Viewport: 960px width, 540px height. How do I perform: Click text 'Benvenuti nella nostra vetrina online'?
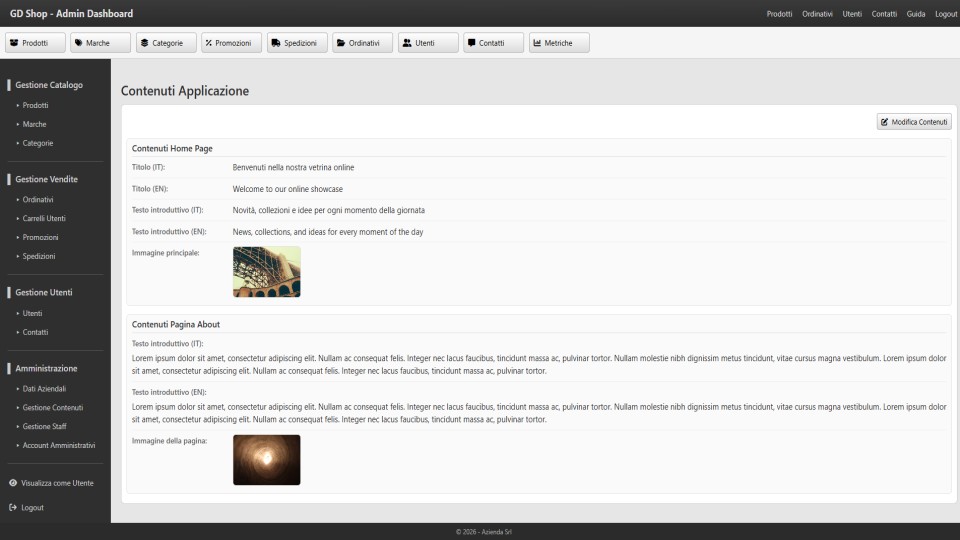point(293,167)
